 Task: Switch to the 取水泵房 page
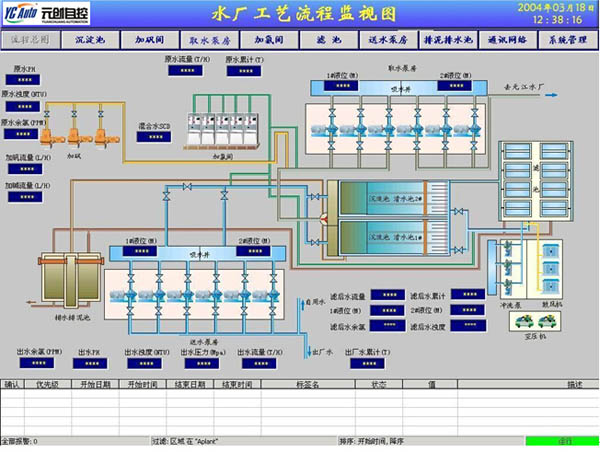click(212, 41)
